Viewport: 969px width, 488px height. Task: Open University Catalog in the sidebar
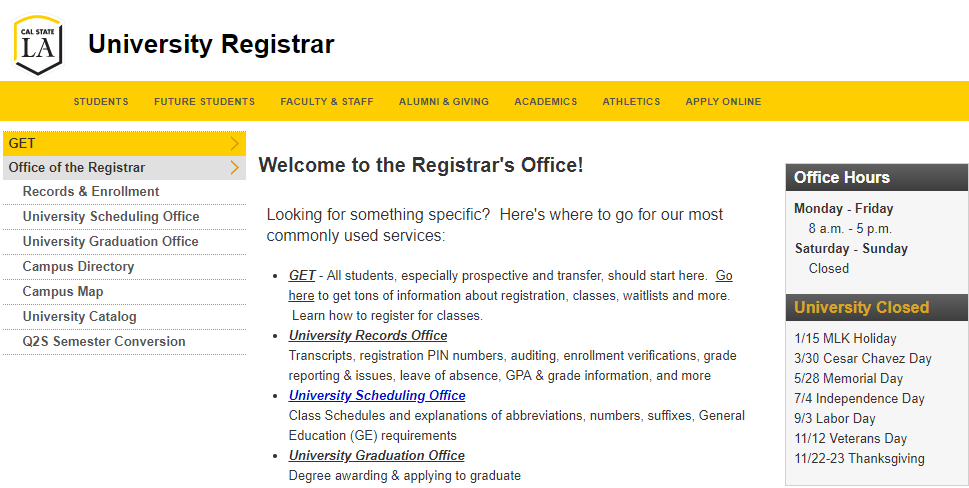pyautogui.click(x=80, y=317)
